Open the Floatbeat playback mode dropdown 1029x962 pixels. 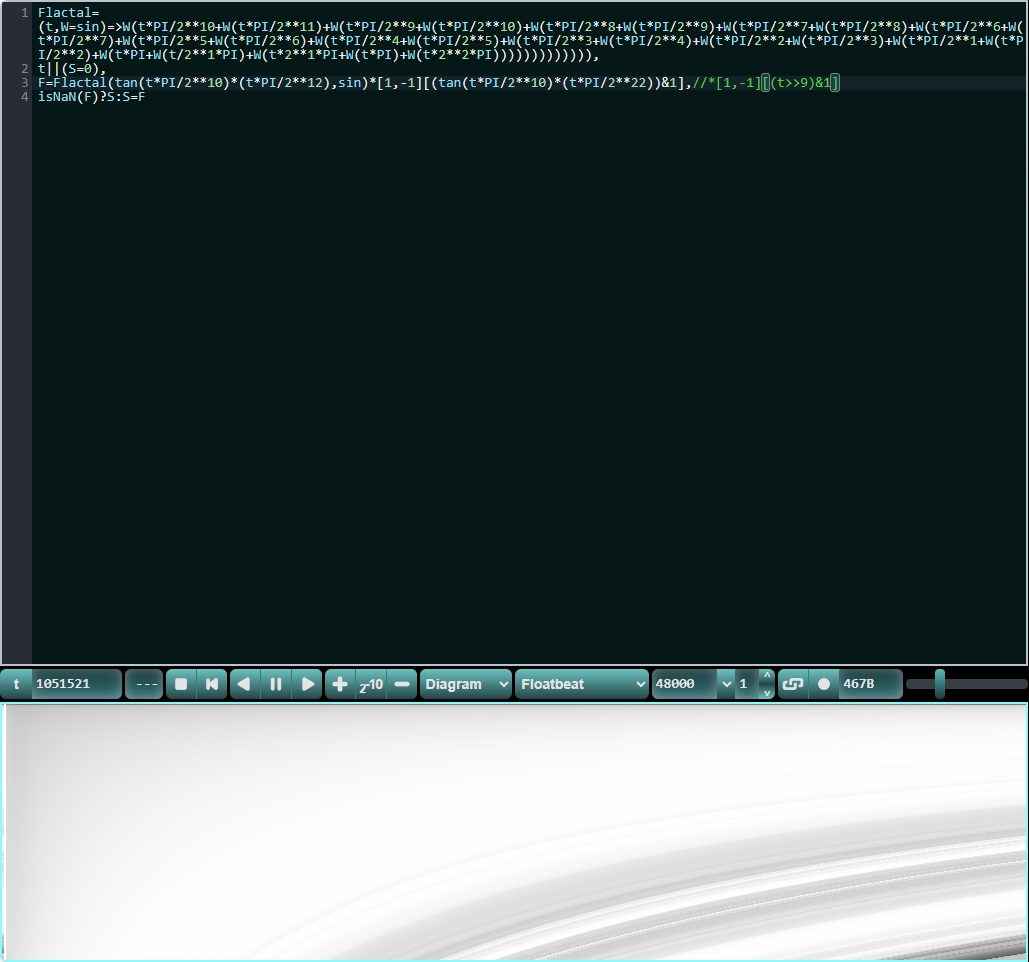click(x=581, y=684)
